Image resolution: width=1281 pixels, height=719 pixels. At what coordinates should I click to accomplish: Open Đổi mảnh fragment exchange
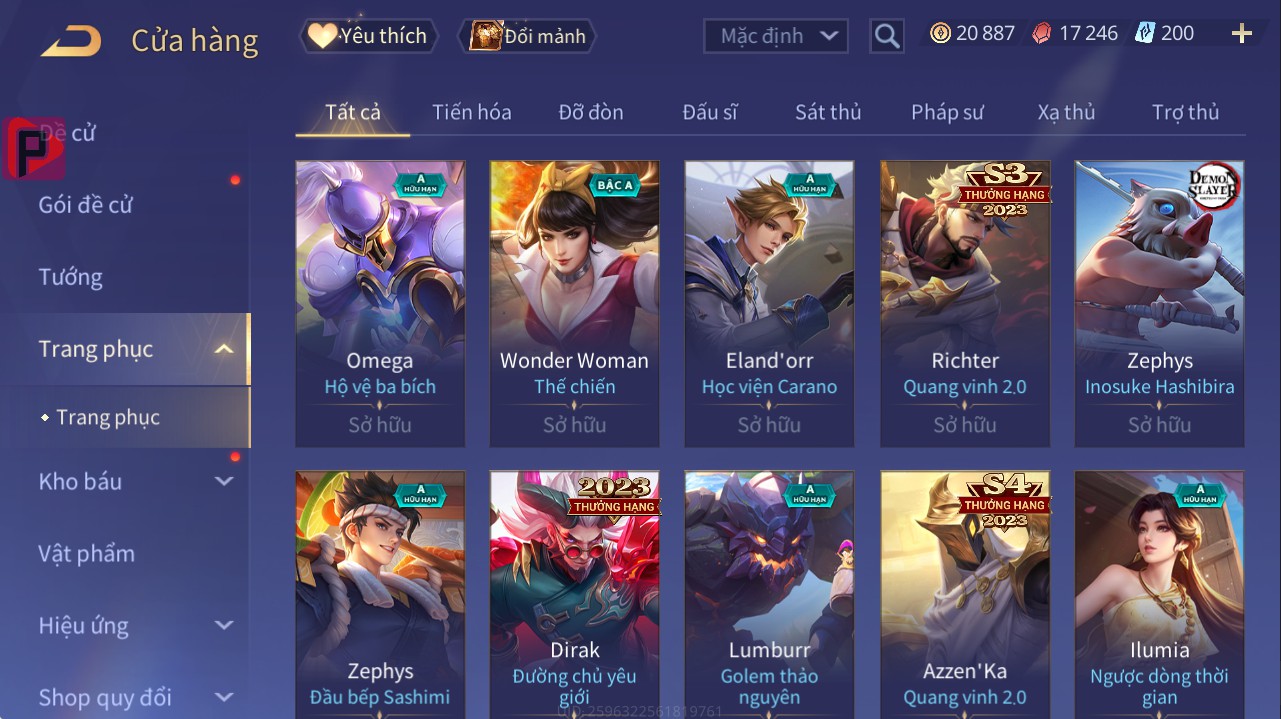pos(526,36)
